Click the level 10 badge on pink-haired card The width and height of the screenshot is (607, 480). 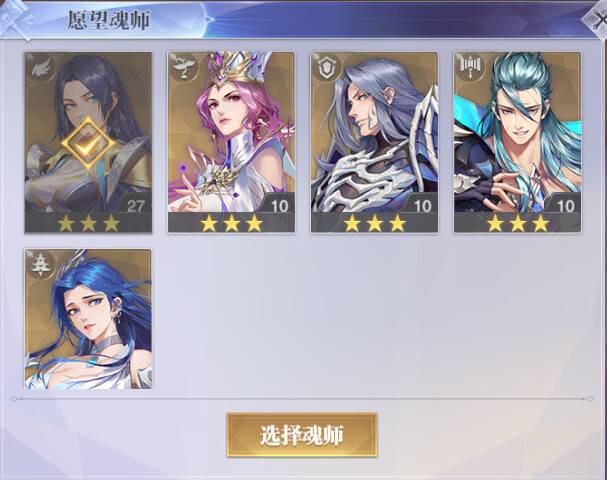(x=279, y=205)
